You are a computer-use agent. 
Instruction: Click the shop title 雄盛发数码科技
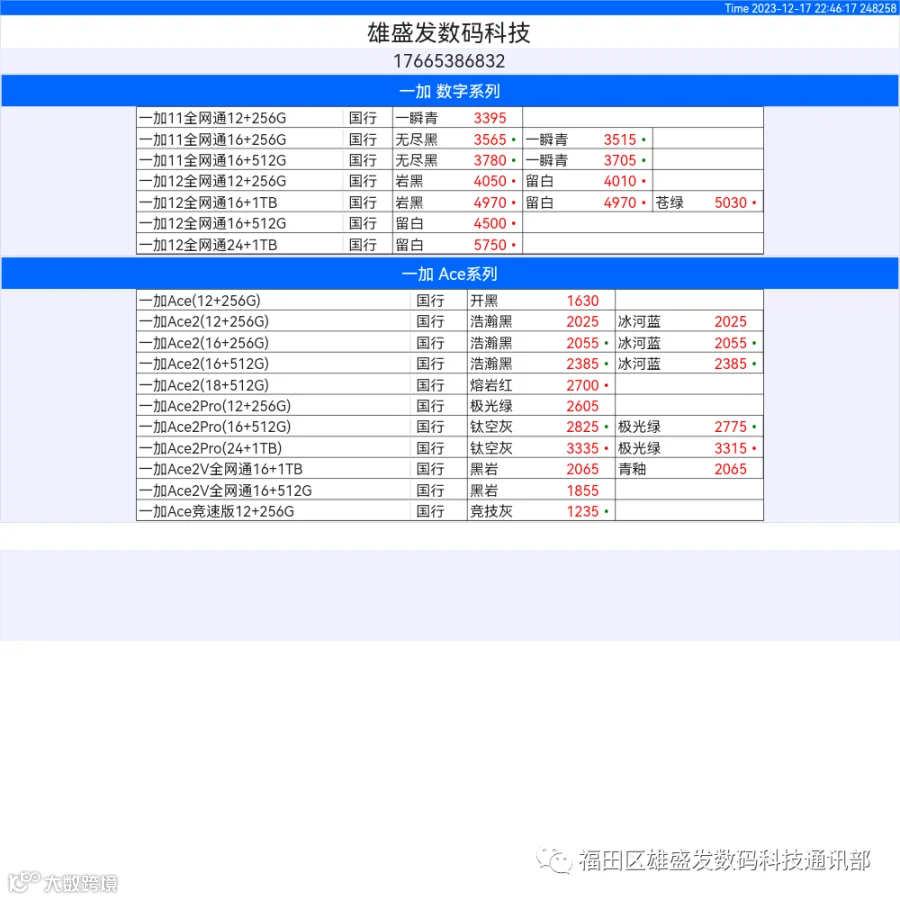tap(449, 33)
